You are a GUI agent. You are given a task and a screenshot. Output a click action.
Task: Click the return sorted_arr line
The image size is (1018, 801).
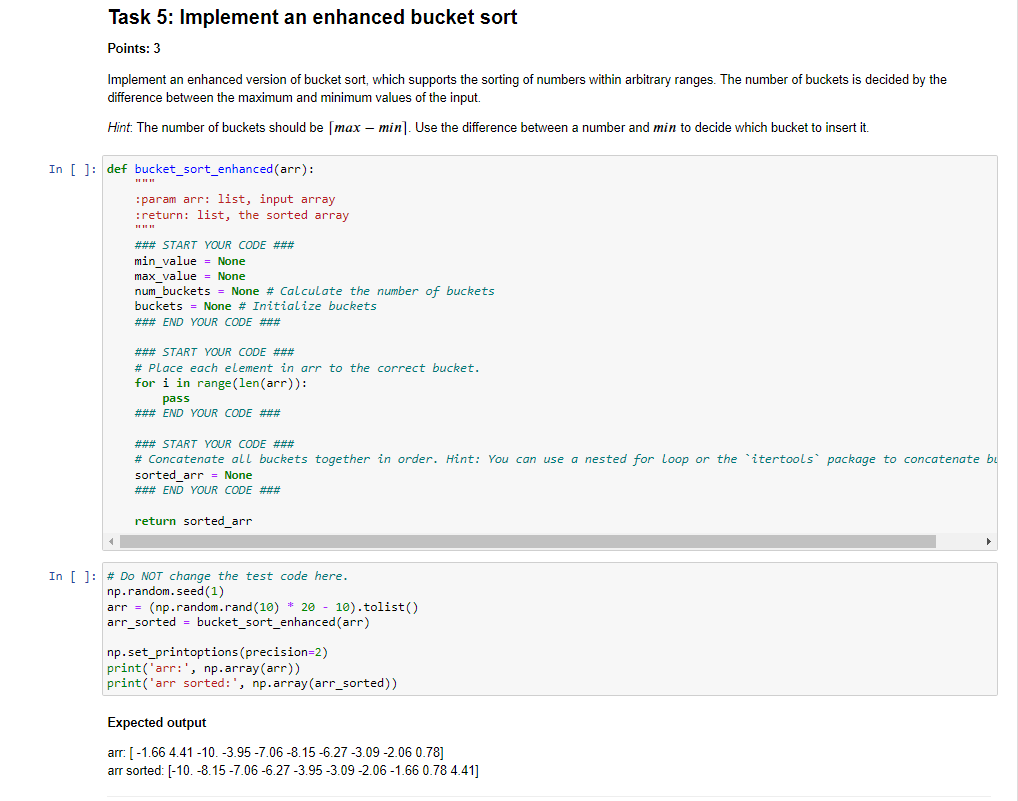pyautogui.click(x=185, y=520)
